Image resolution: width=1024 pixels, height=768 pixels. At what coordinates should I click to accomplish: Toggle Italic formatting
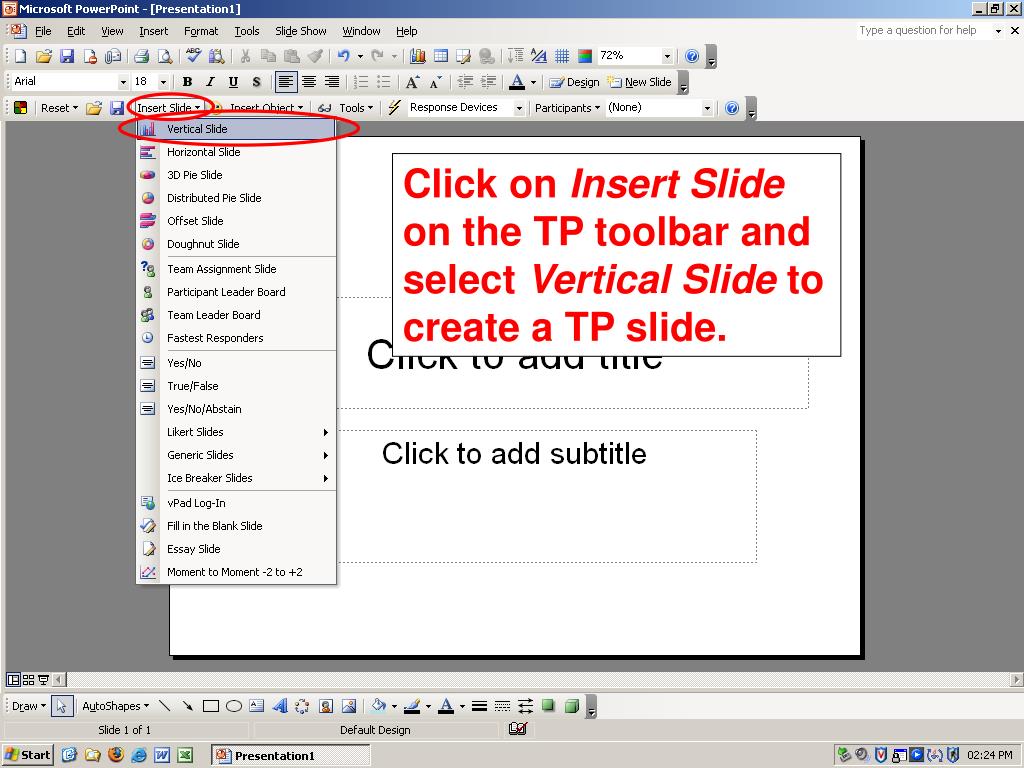point(210,82)
